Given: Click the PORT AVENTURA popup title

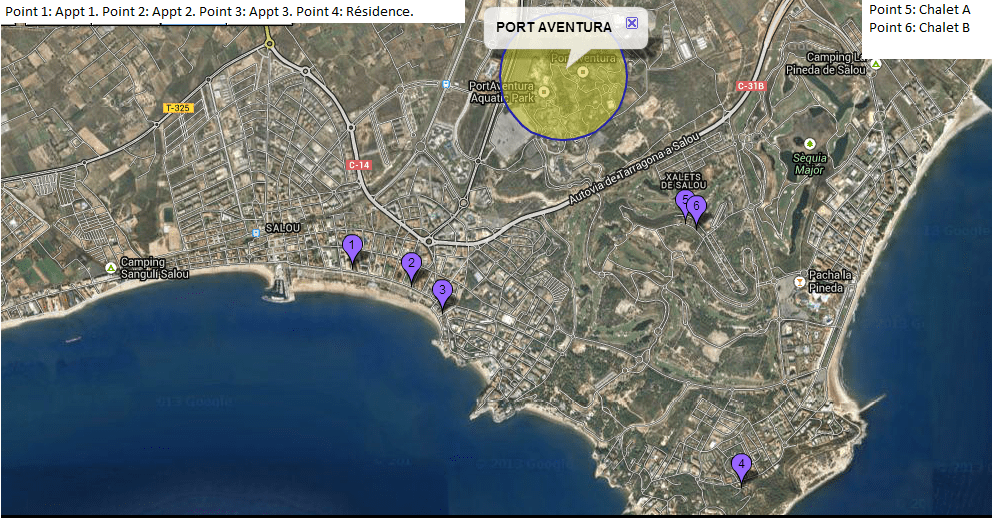Looking at the screenshot, I should 554,27.
